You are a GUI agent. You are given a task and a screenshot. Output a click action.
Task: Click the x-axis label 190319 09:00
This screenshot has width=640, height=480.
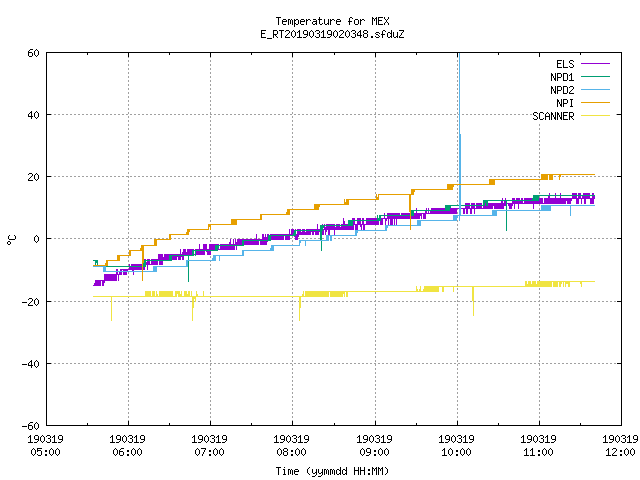coord(374,446)
